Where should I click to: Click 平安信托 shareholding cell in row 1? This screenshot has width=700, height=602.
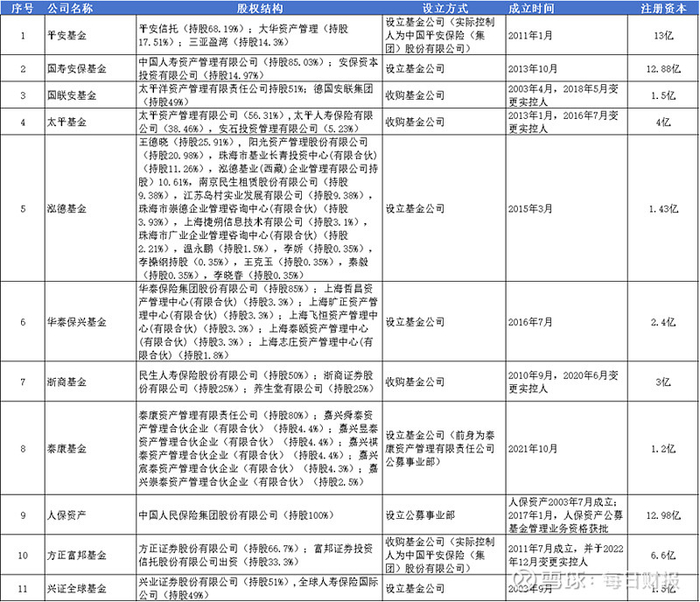pyautogui.click(x=259, y=35)
